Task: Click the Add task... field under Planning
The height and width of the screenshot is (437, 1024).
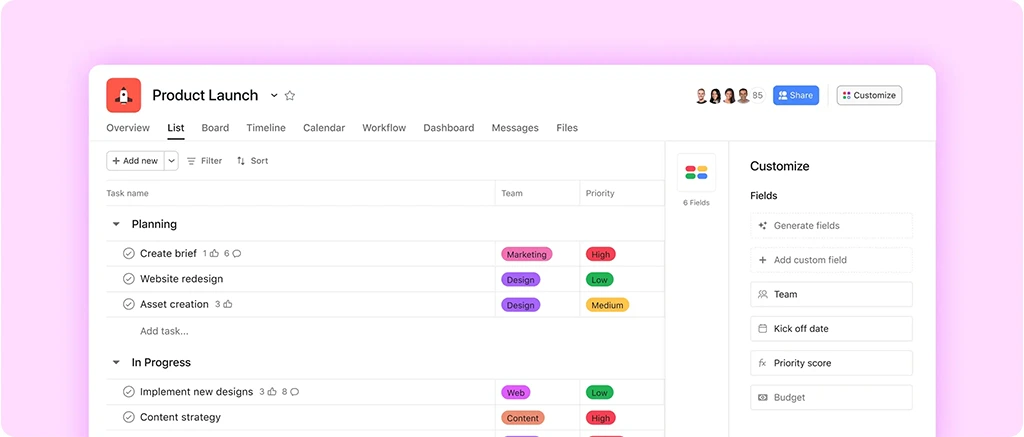Action: coord(164,331)
